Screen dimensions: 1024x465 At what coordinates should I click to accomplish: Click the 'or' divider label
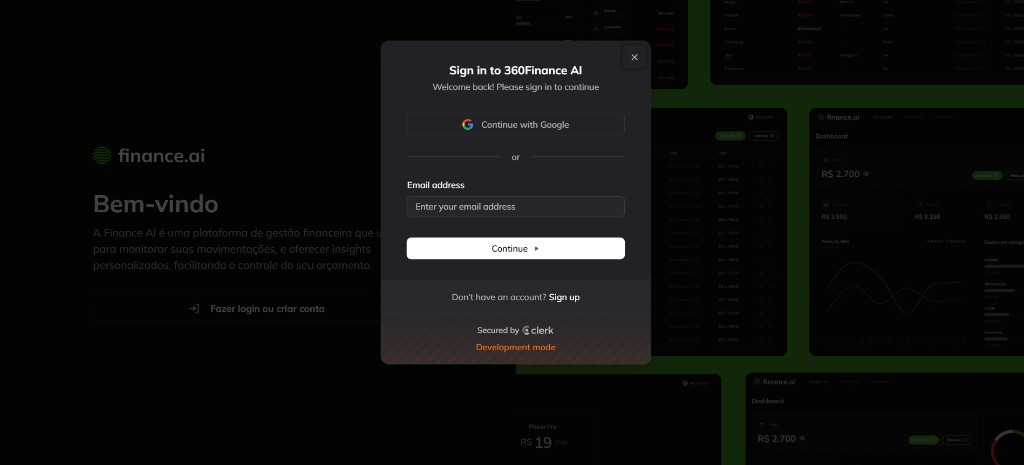pos(515,157)
